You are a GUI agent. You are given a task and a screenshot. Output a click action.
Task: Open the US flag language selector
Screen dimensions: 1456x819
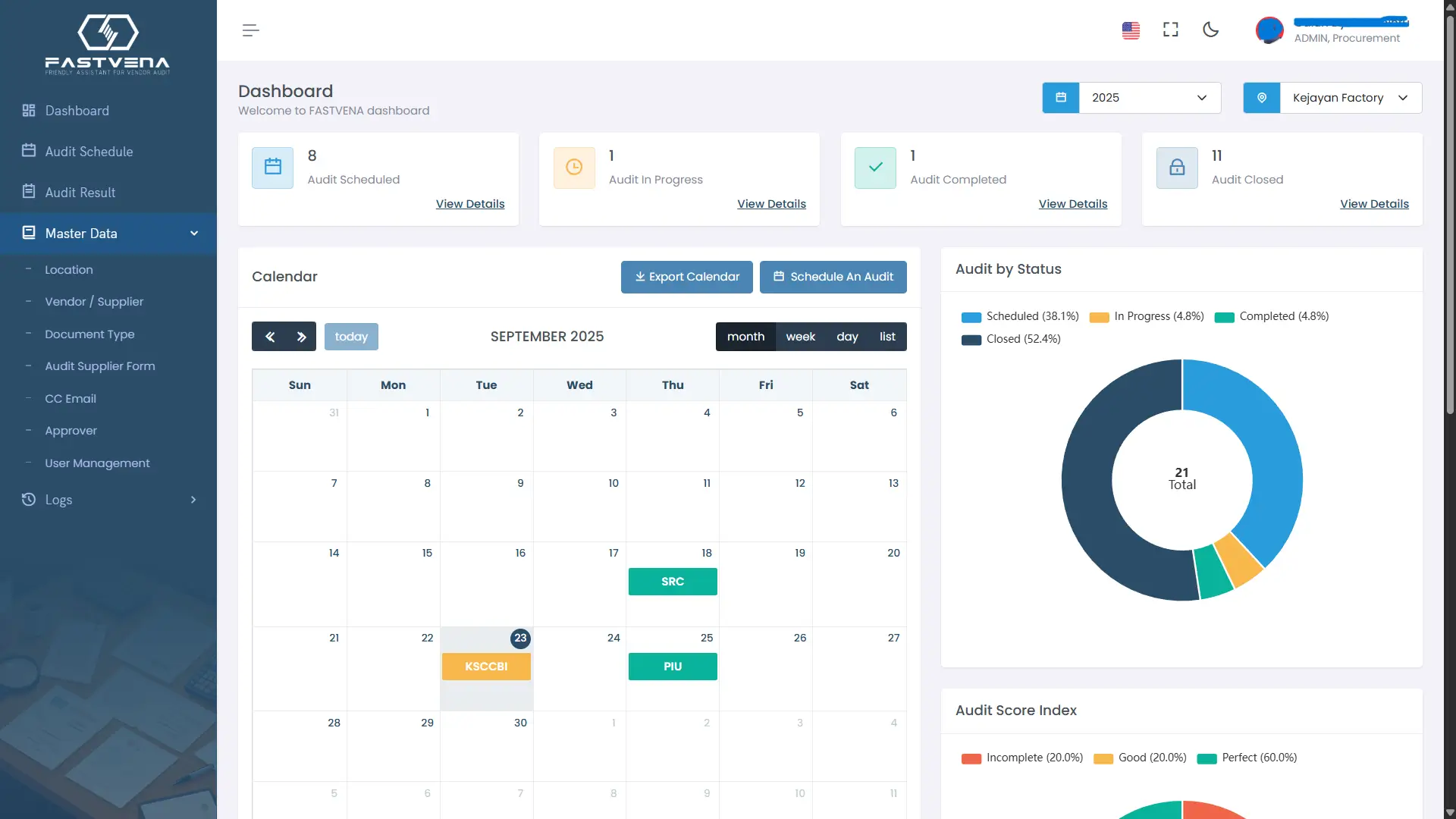pyautogui.click(x=1131, y=30)
